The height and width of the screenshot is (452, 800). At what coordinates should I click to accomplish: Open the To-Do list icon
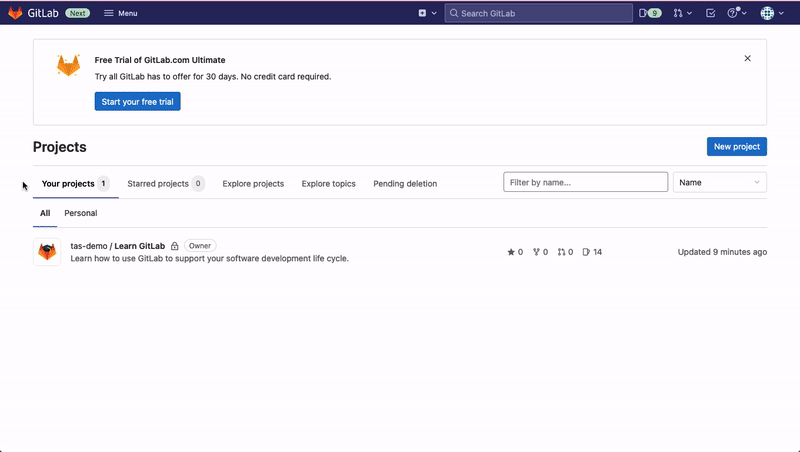(710, 13)
